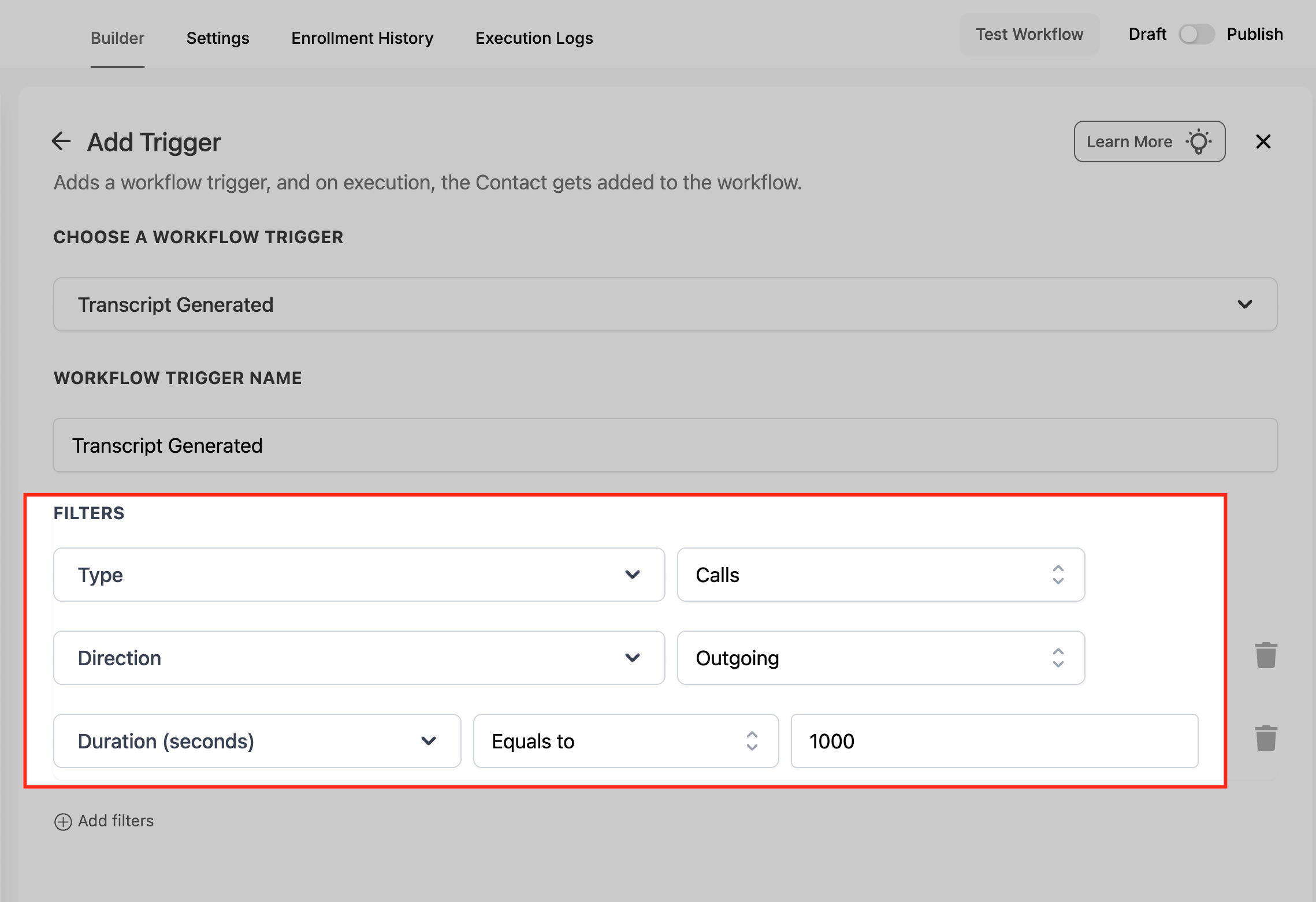Delete the Direction filter row

click(x=1265, y=655)
